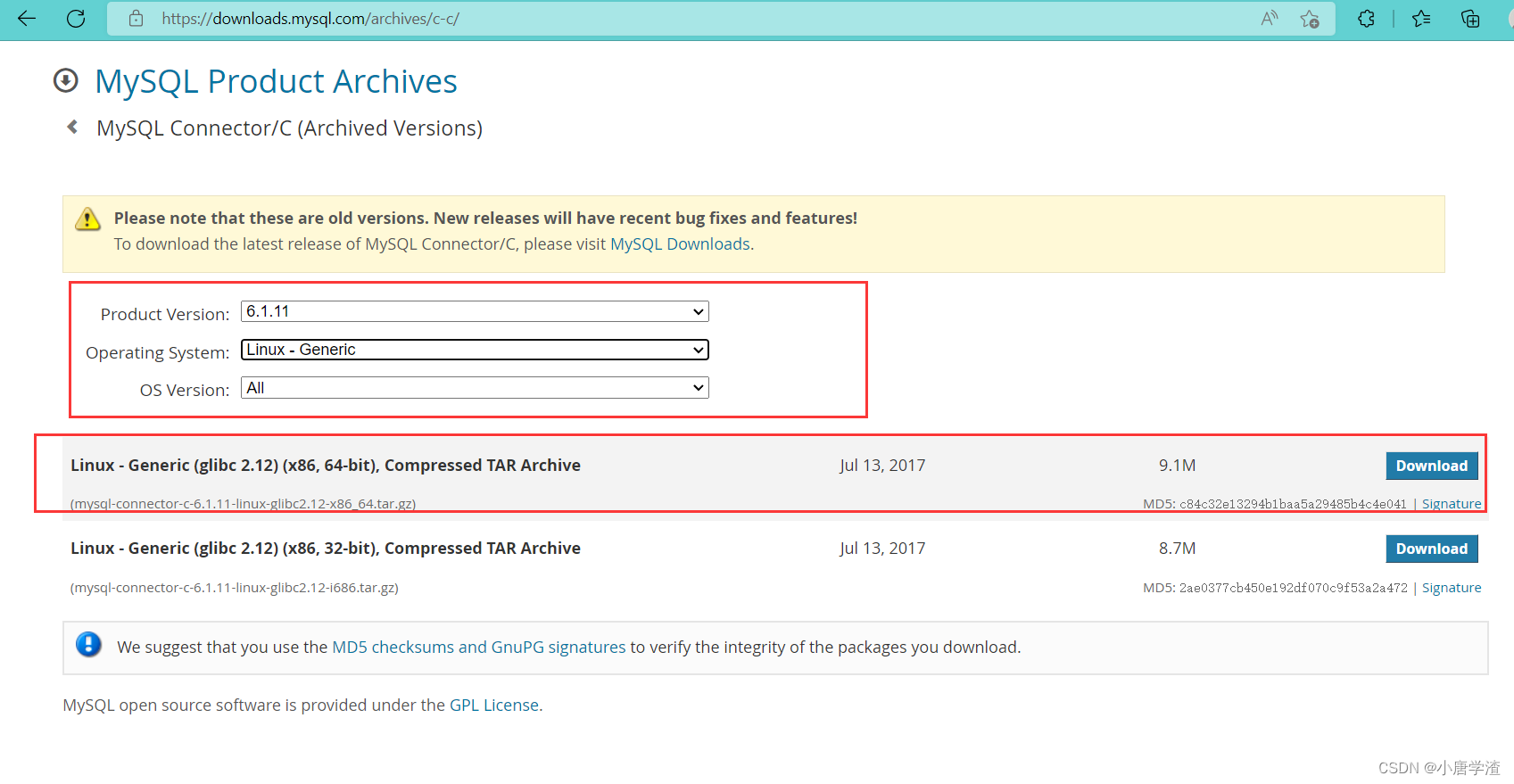Image resolution: width=1514 pixels, height=784 pixels.
Task: Add page to favorites with star-plus icon
Action: 1310,19
